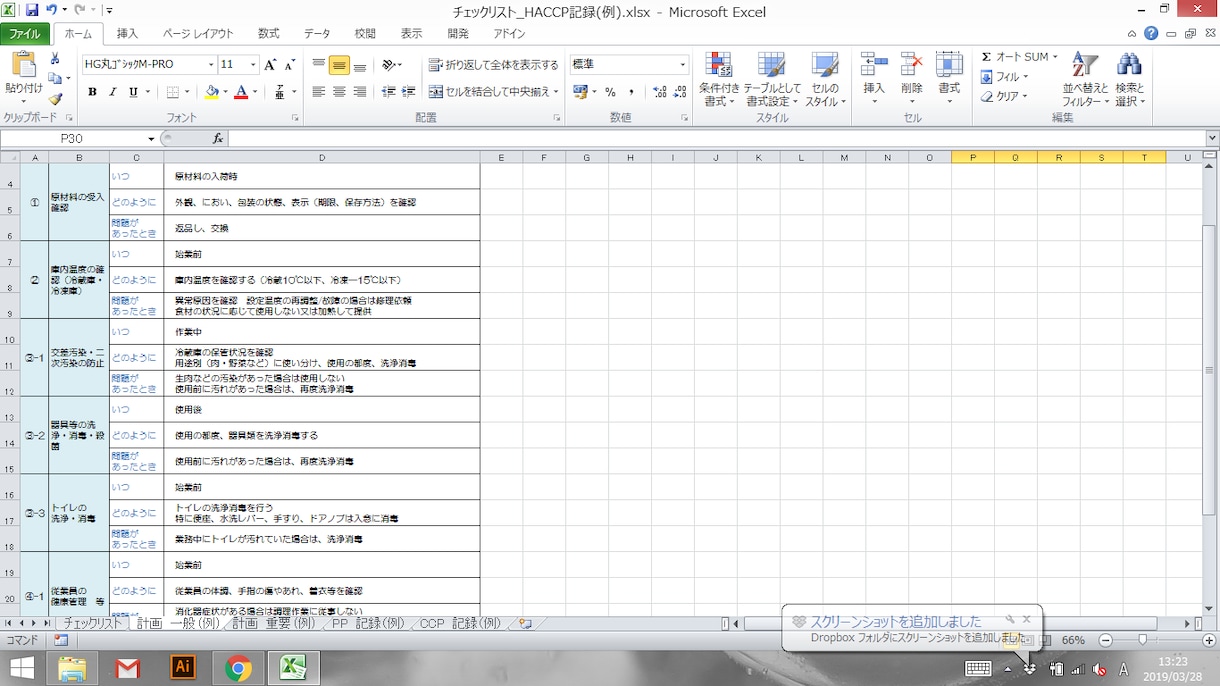This screenshot has width=1220, height=686.
Task: Increase font size with the large A icon
Action: click(x=270, y=65)
